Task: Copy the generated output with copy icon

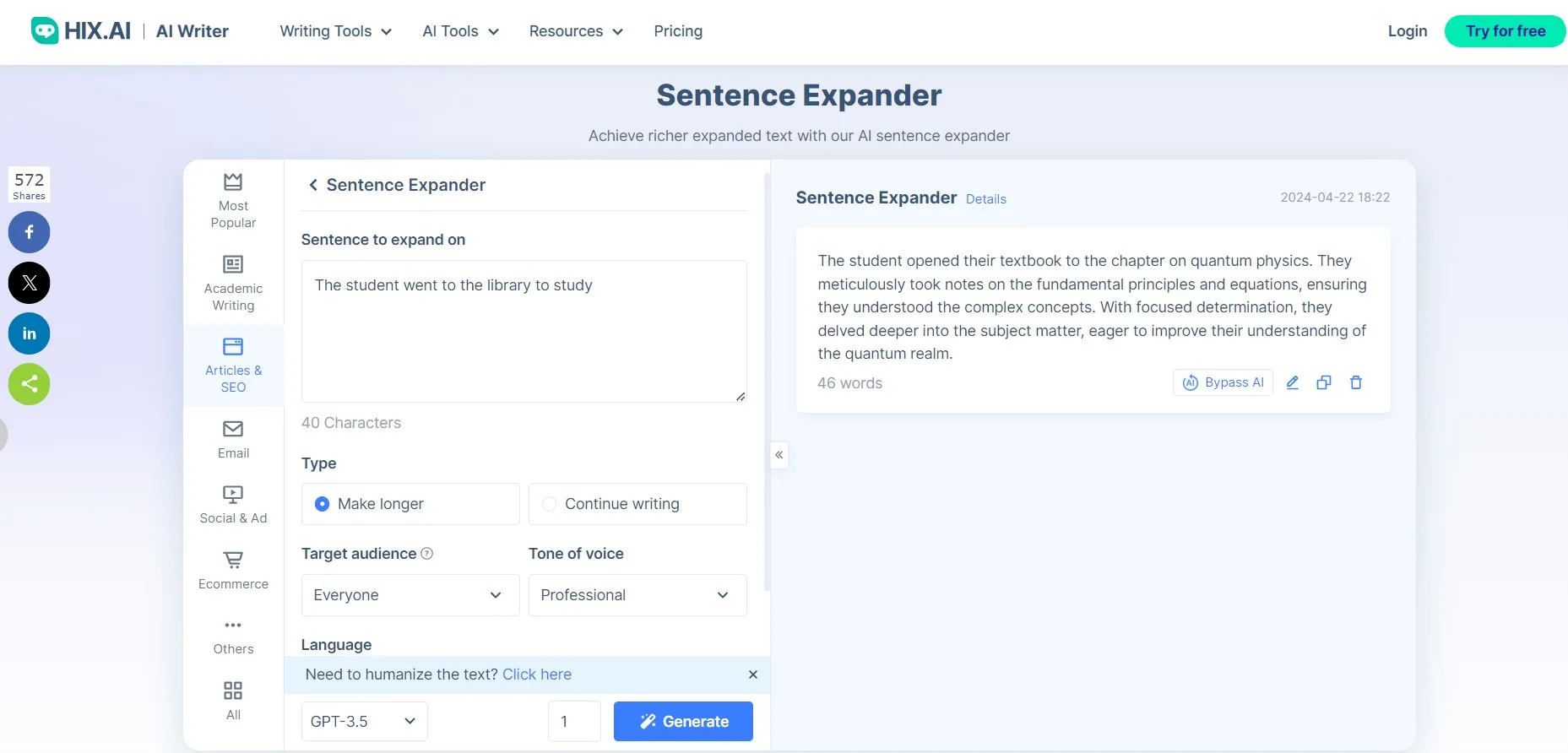Action: pos(1323,382)
